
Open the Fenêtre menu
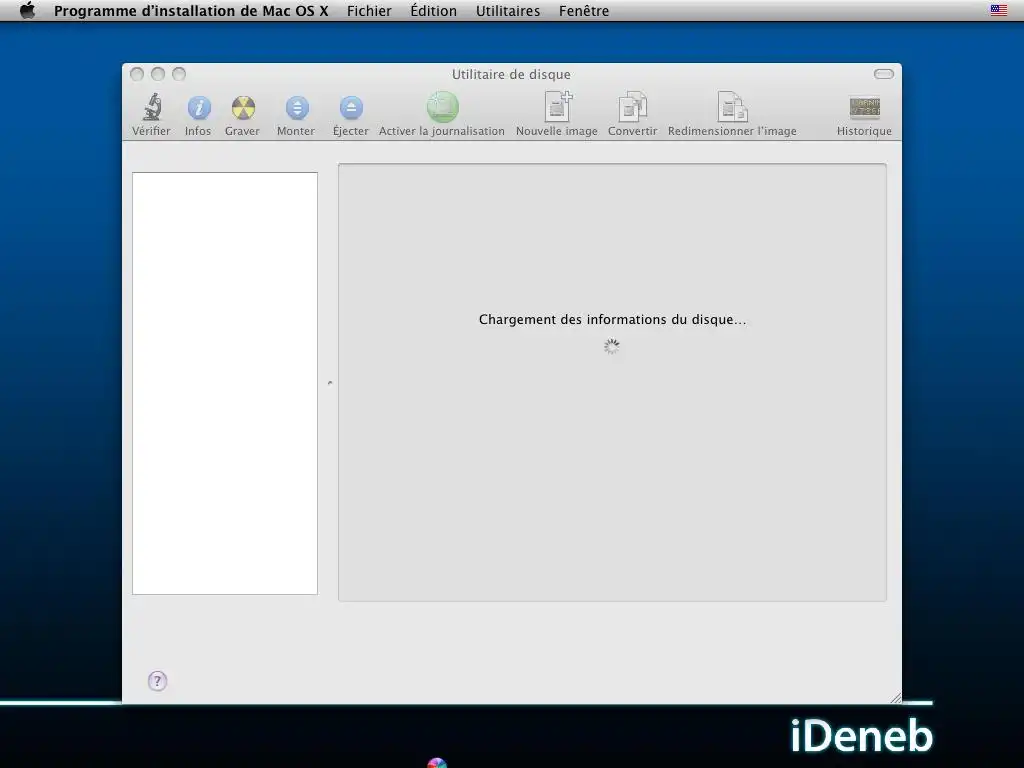[x=584, y=10]
